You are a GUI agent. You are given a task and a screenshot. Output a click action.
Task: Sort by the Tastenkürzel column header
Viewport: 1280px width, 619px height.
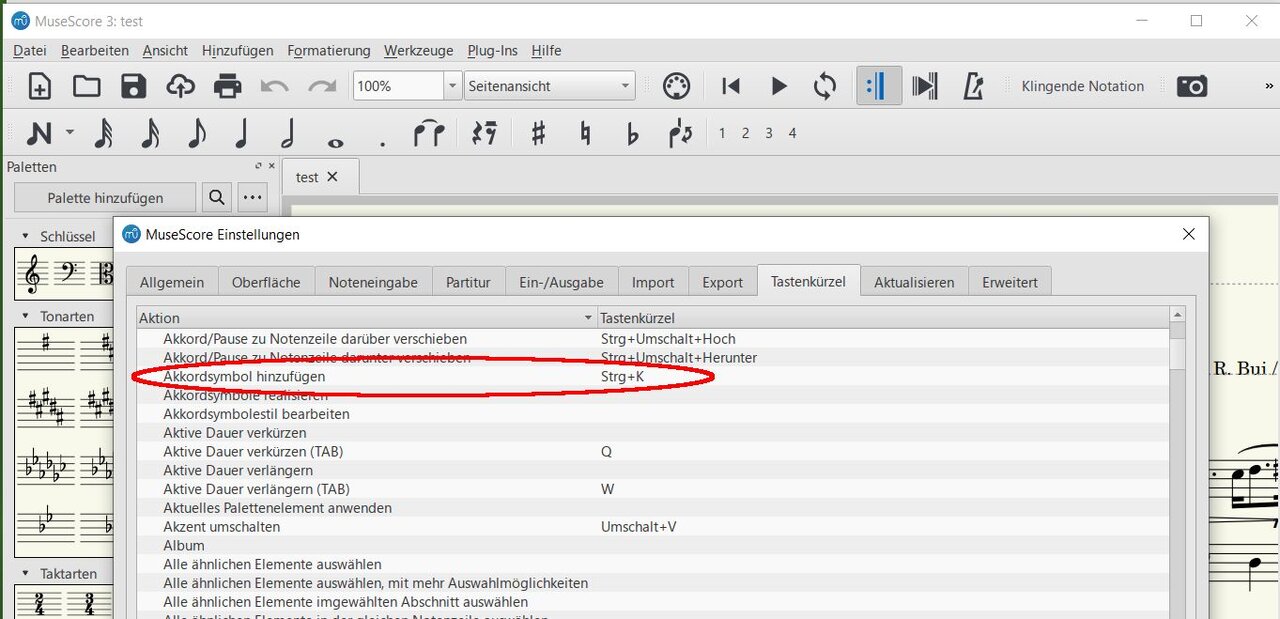click(882, 318)
